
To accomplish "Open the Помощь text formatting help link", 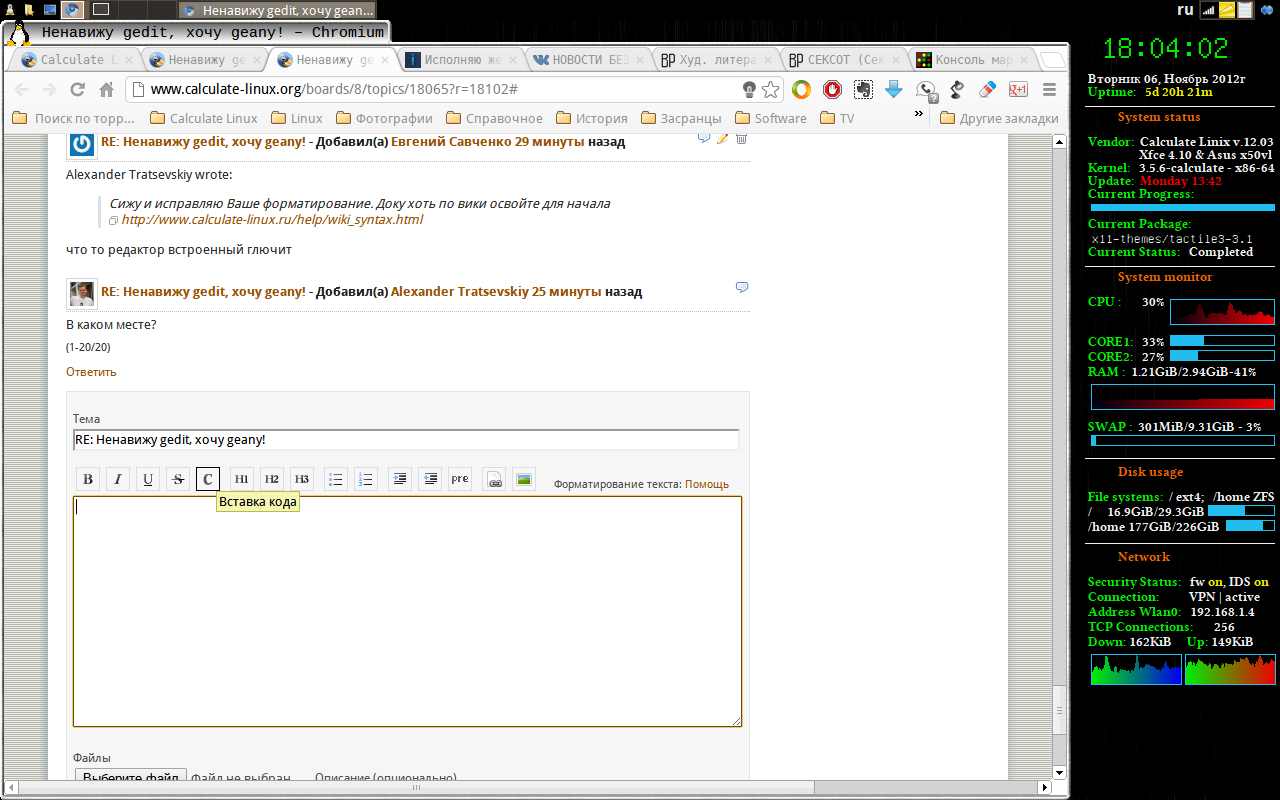I will tap(707, 484).
